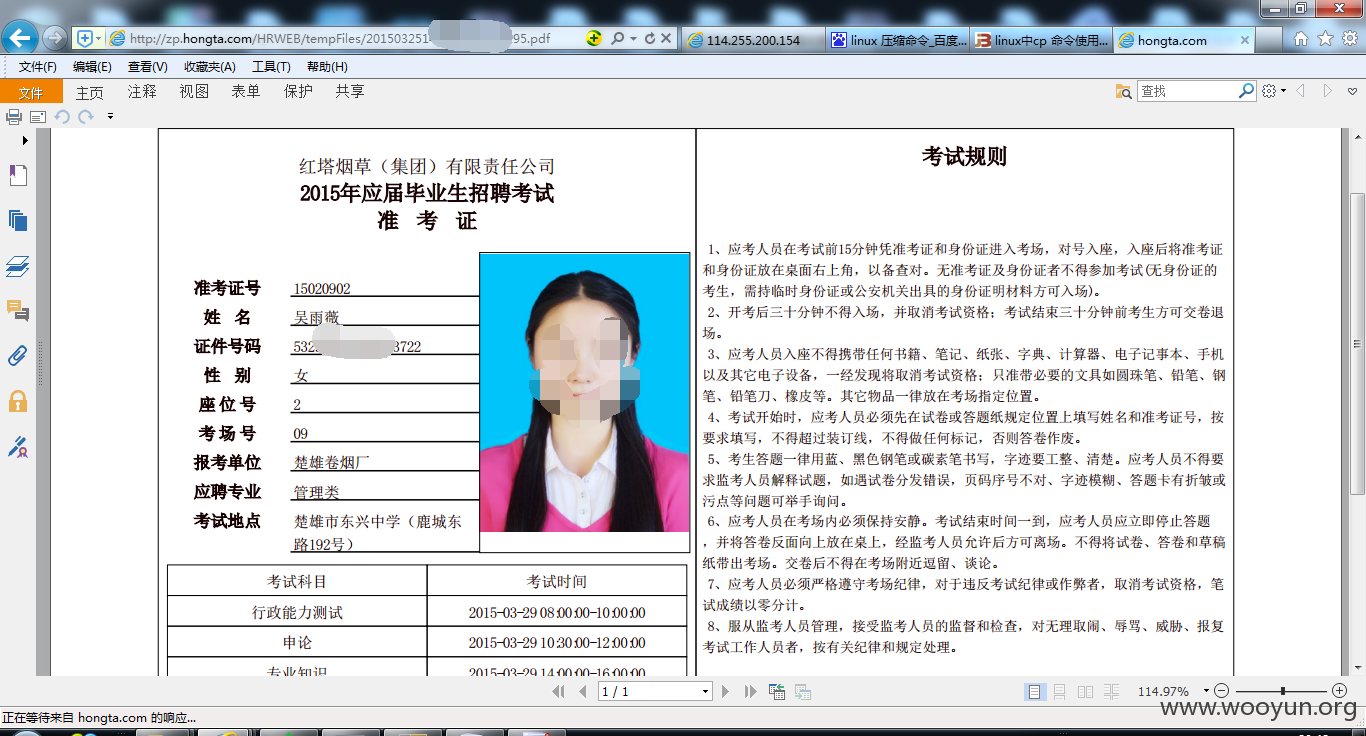The height and width of the screenshot is (736, 1366).
Task: Go to the first page
Action: point(559,691)
